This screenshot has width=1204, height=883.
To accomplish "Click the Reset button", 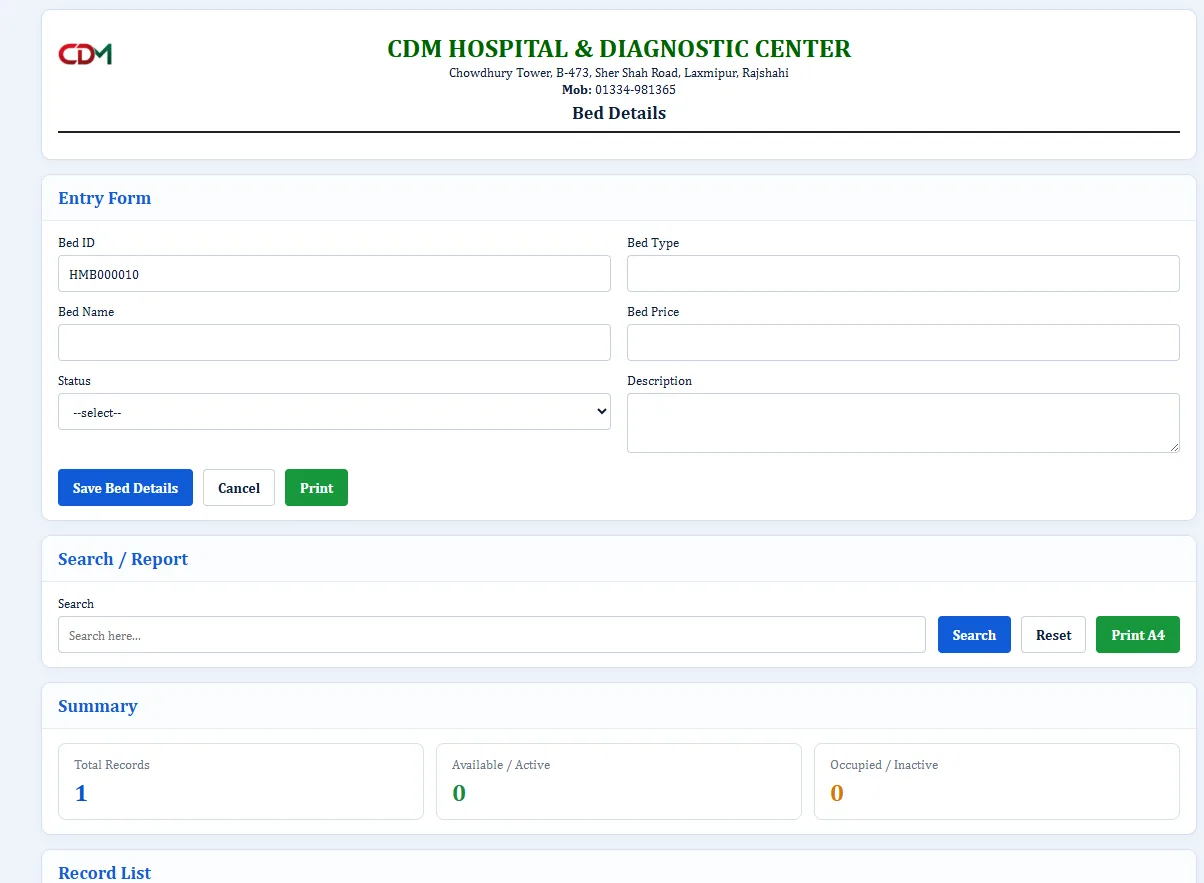I will click(x=1053, y=635).
